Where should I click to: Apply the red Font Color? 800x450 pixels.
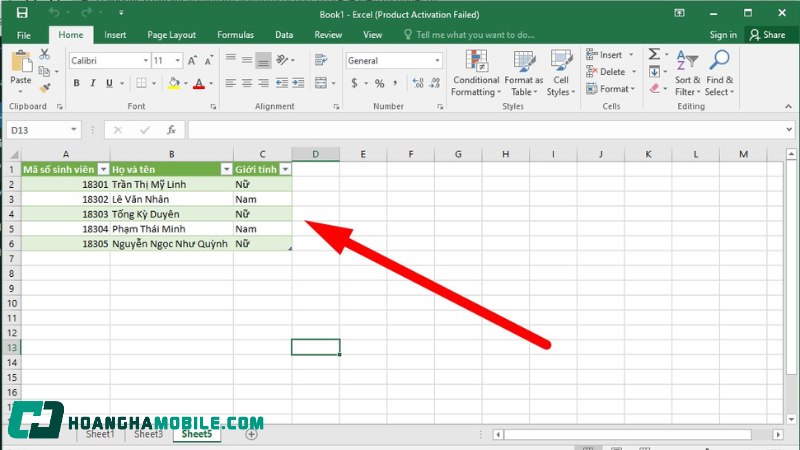[x=199, y=83]
